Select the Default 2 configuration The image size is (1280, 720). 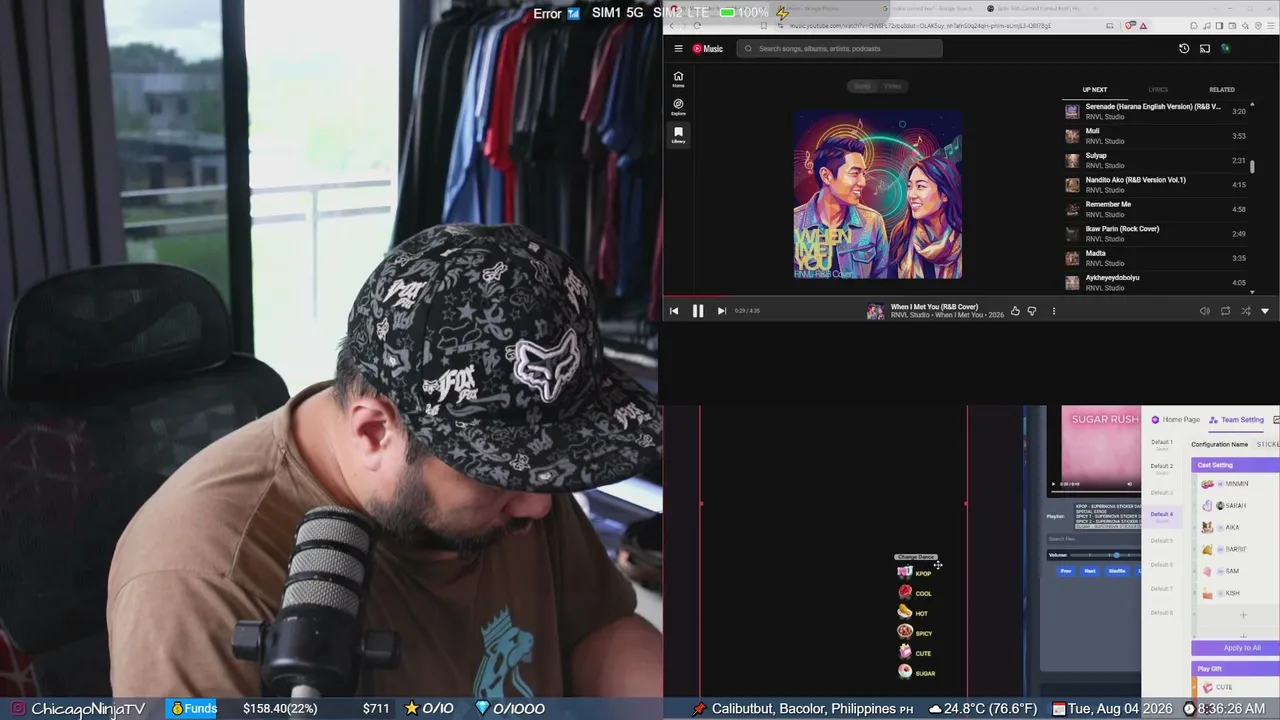click(x=1162, y=468)
